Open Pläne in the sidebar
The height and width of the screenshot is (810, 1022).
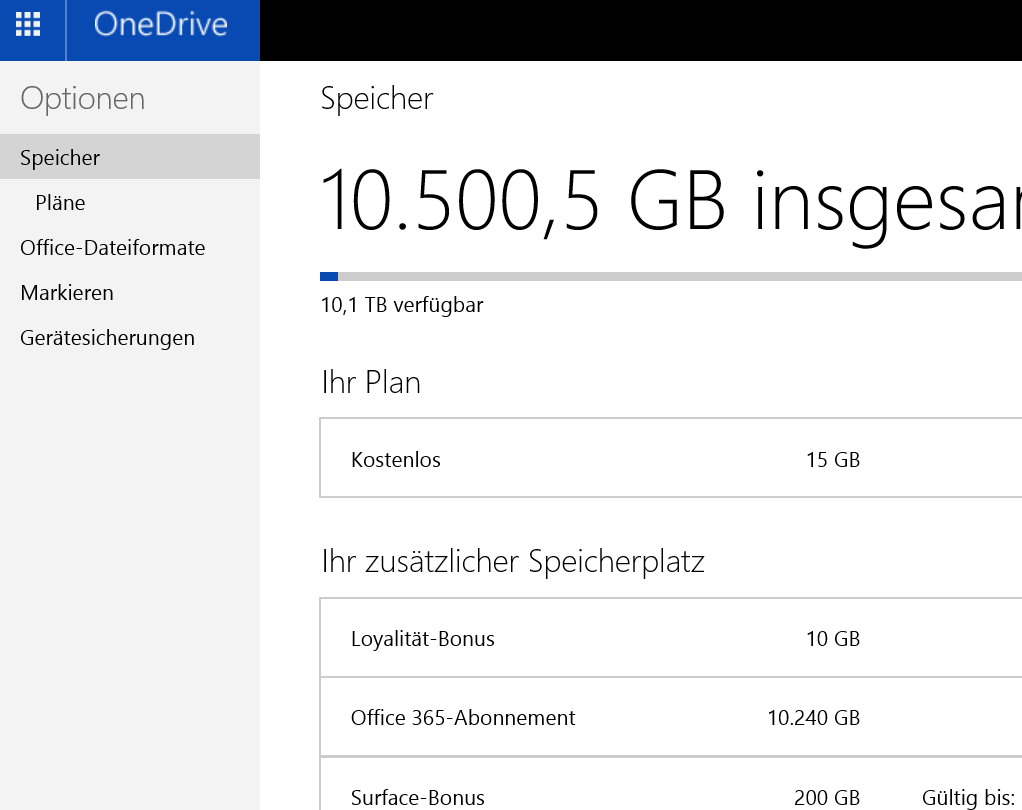(60, 203)
